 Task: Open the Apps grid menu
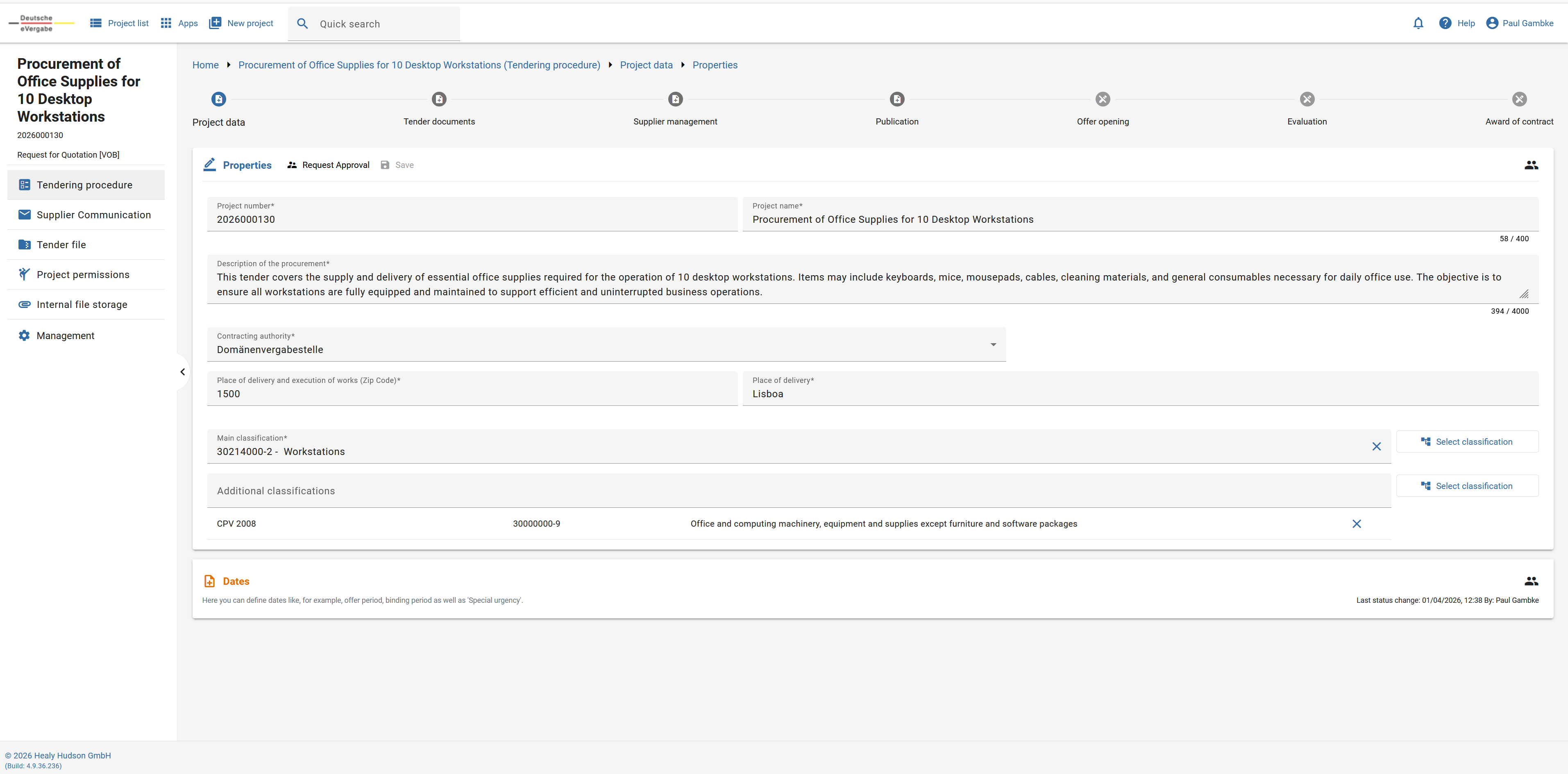click(178, 23)
